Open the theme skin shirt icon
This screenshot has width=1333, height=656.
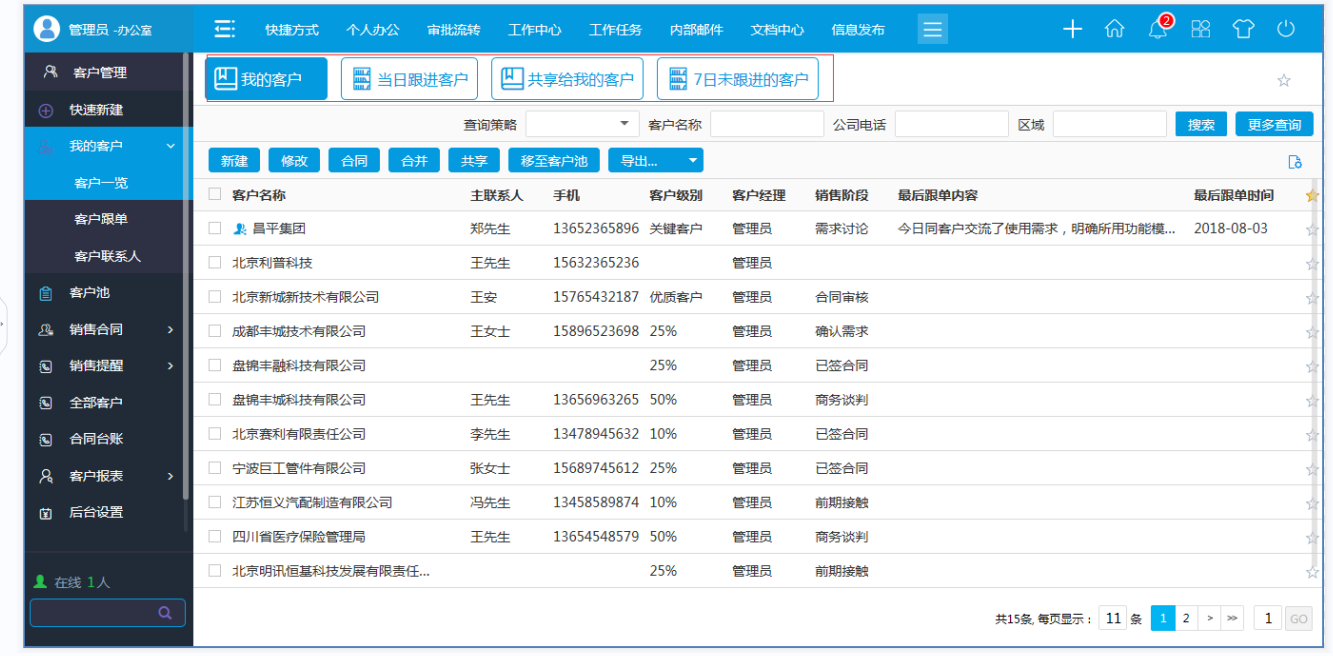coord(1243,29)
